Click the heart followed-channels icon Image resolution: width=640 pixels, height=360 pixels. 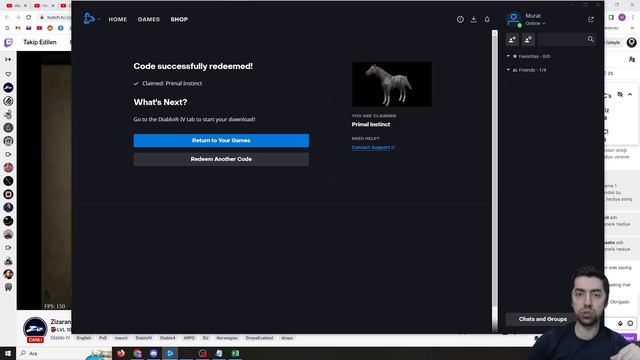click(x=8, y=74)
